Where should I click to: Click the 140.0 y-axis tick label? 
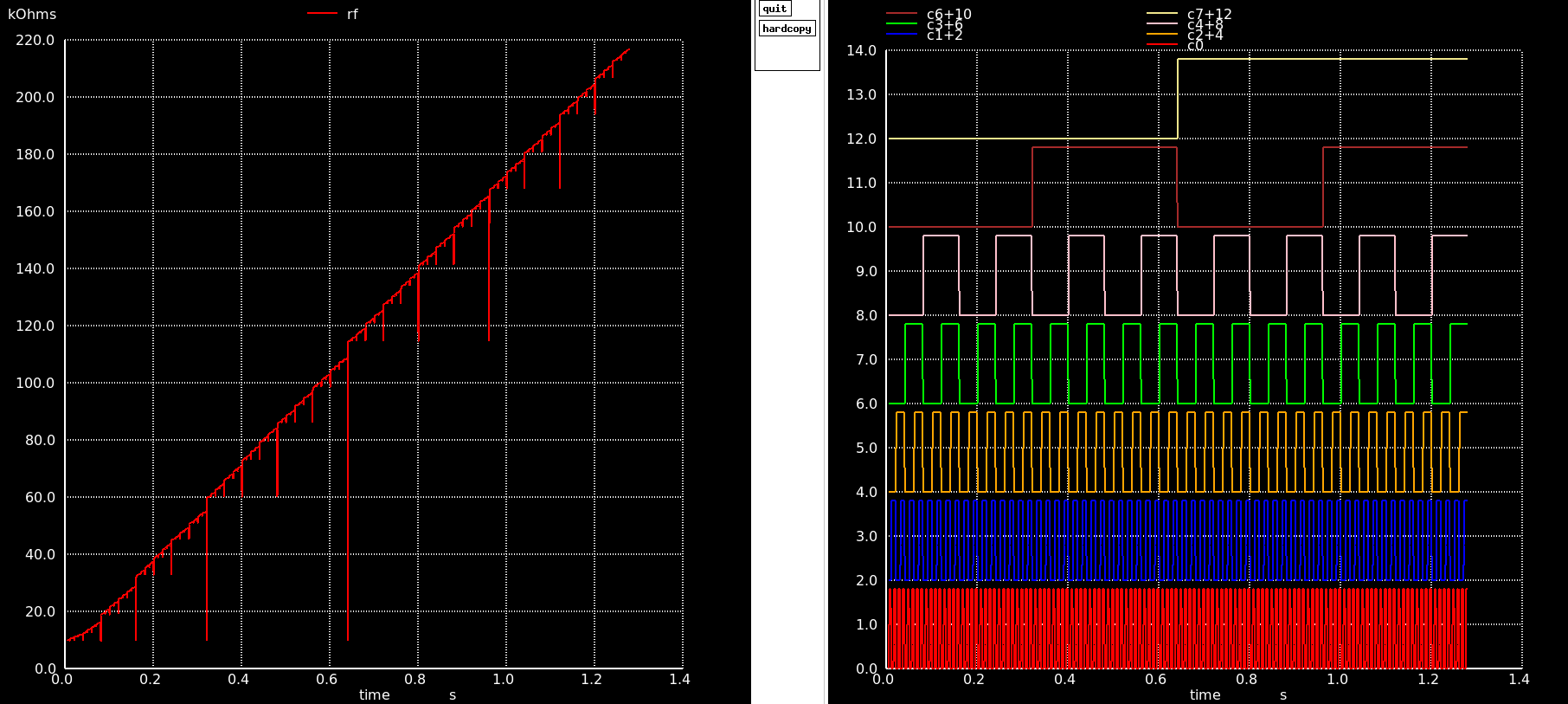(35, 268)
